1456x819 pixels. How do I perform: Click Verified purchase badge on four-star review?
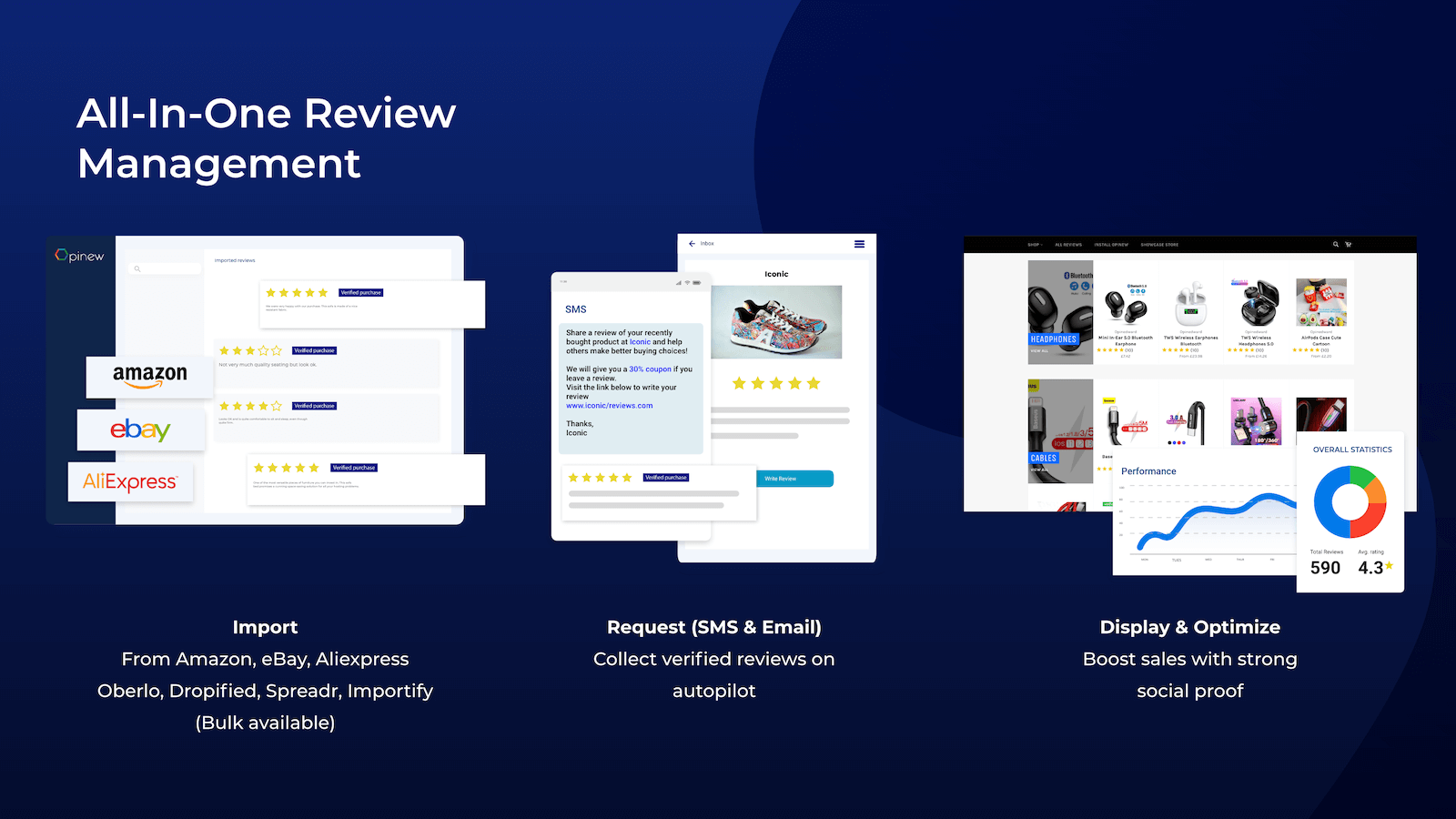[x=315, y=406]
